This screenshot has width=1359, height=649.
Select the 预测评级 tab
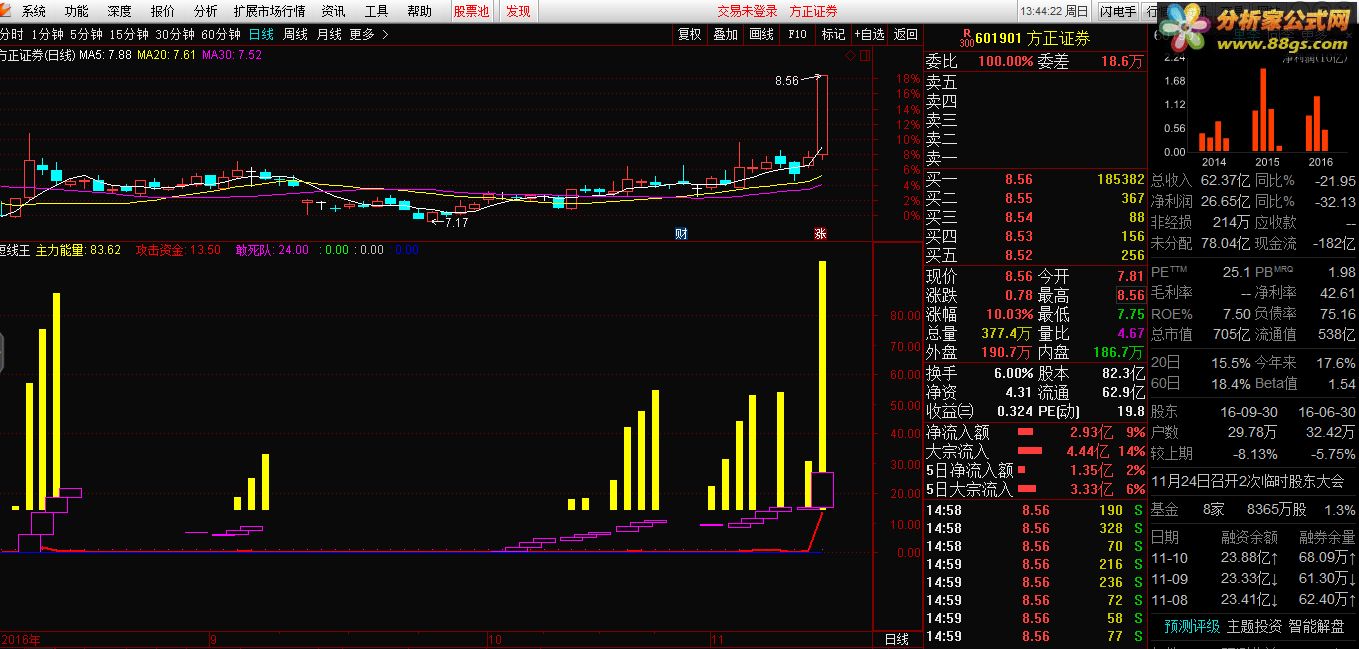click(x=1192, y=626)
